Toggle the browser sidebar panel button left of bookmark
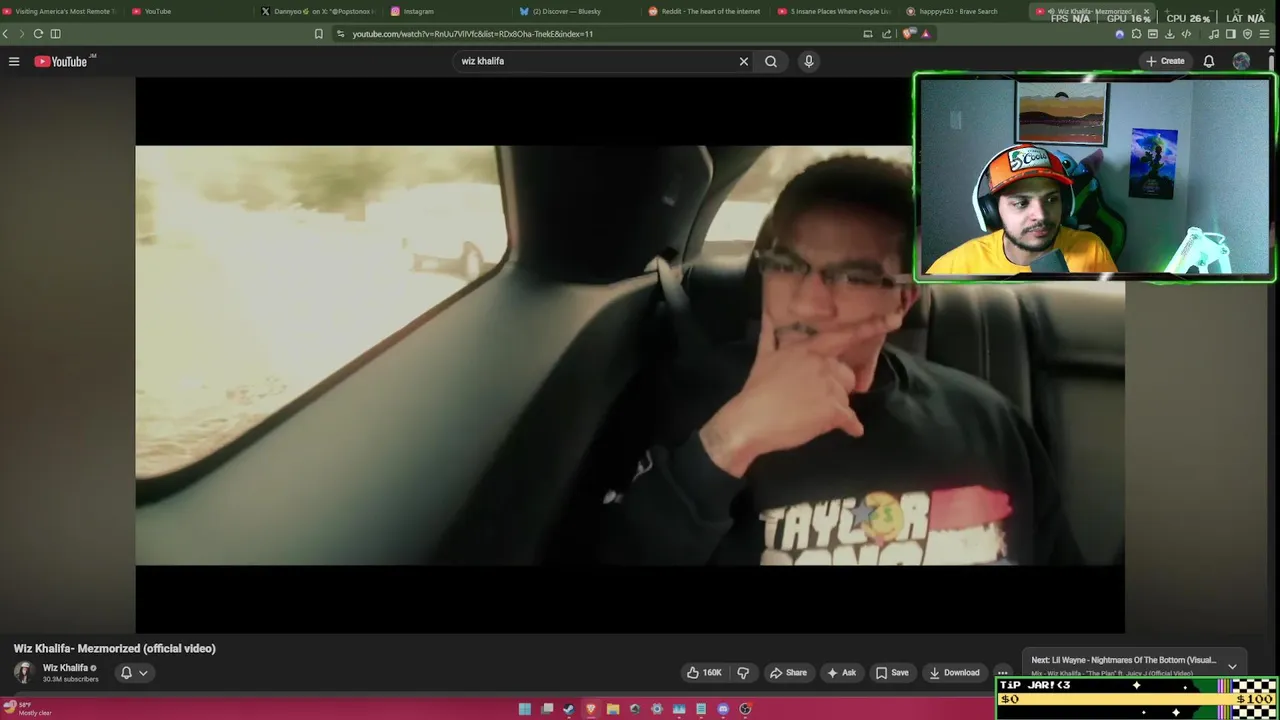This screenshot has width=1280, height=720. coord(55,34)
